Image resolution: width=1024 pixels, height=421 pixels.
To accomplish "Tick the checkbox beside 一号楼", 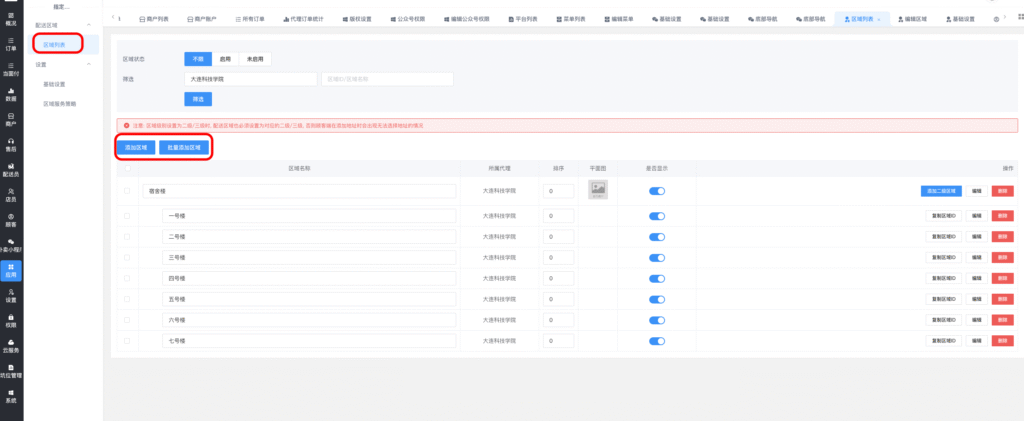I will (x=126, y=216).
